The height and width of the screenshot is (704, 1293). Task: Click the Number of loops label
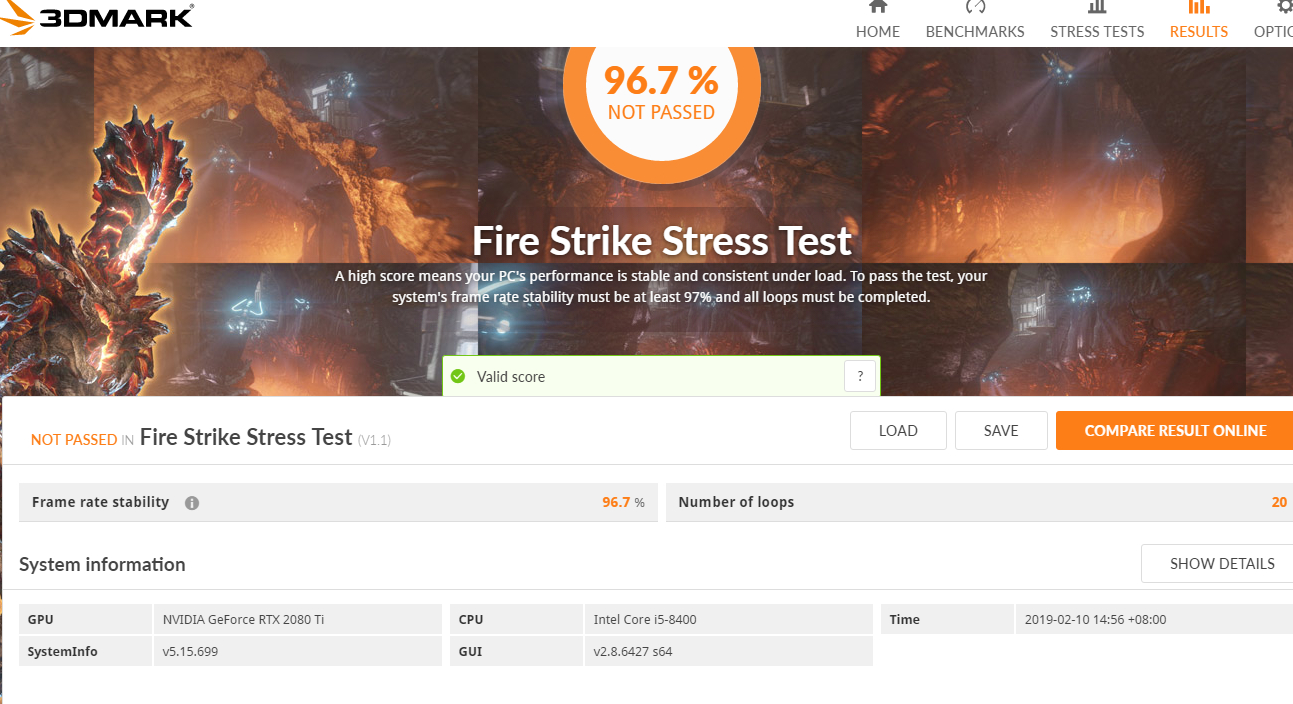(736, 502)
